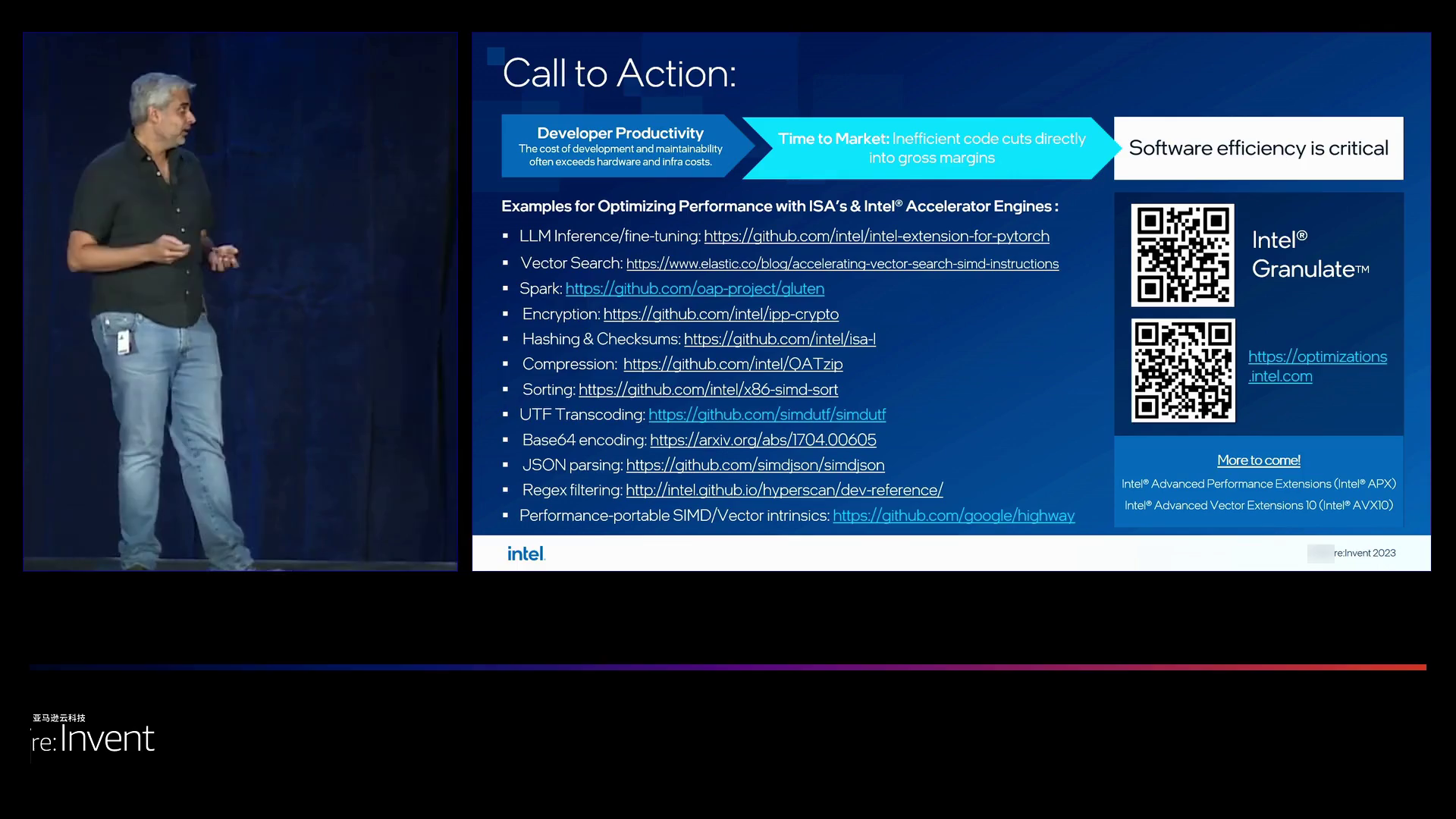Open the intel-extension-for-pytorch GitHub link

coord(876,237)
